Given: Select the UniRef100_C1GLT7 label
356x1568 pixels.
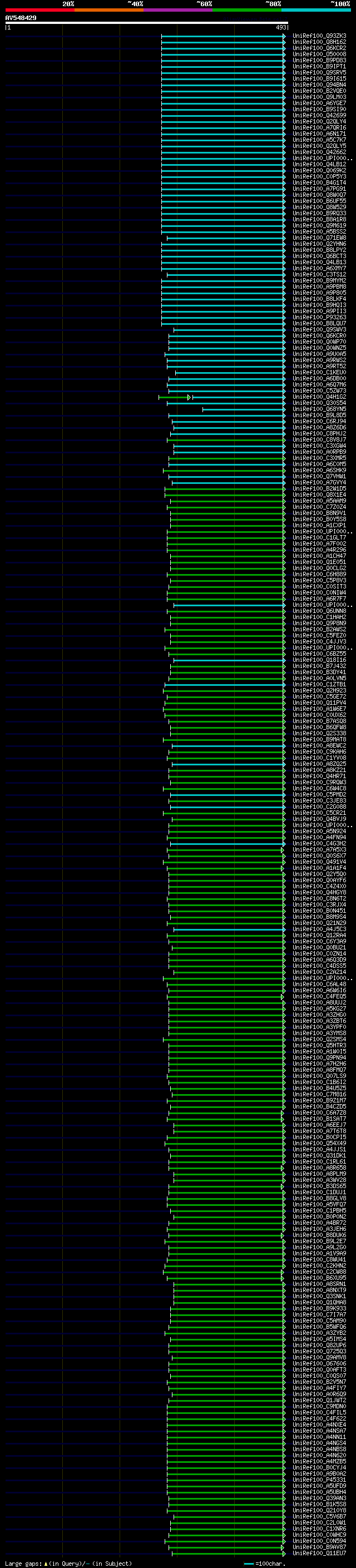Looking at the screenshot, I should pos(319,538).
